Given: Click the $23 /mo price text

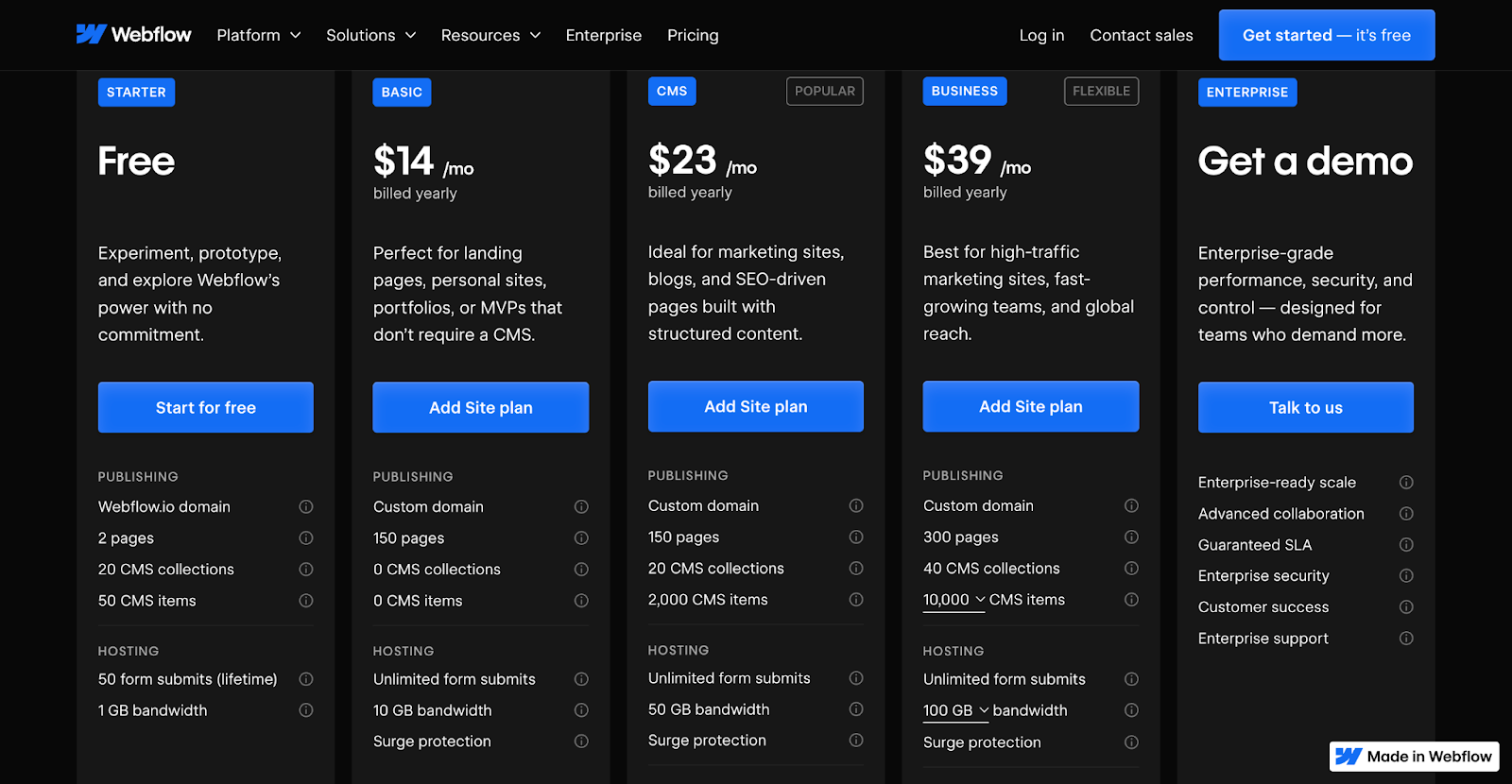Looking at the screenshot, I should (703, 161).
